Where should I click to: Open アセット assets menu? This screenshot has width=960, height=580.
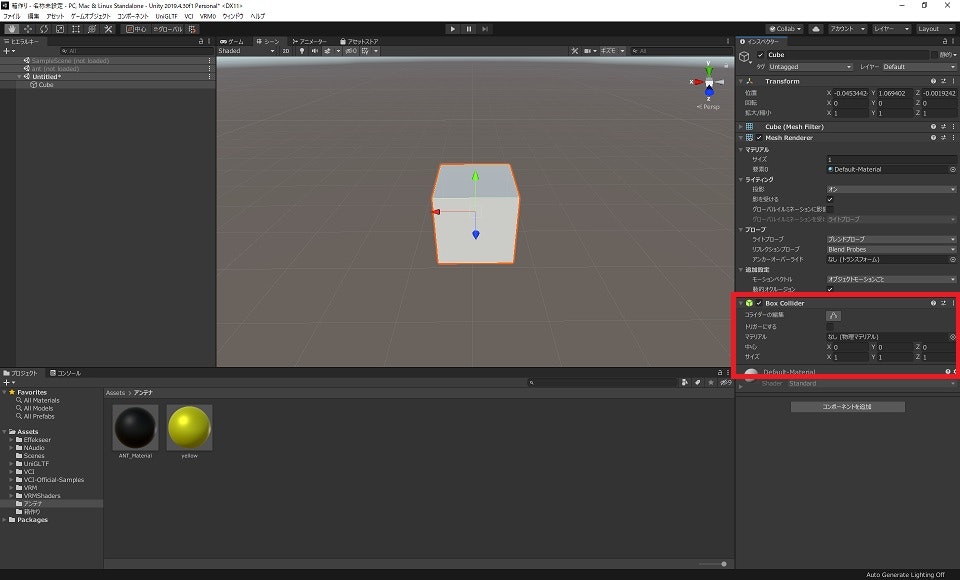click(55, 17)
